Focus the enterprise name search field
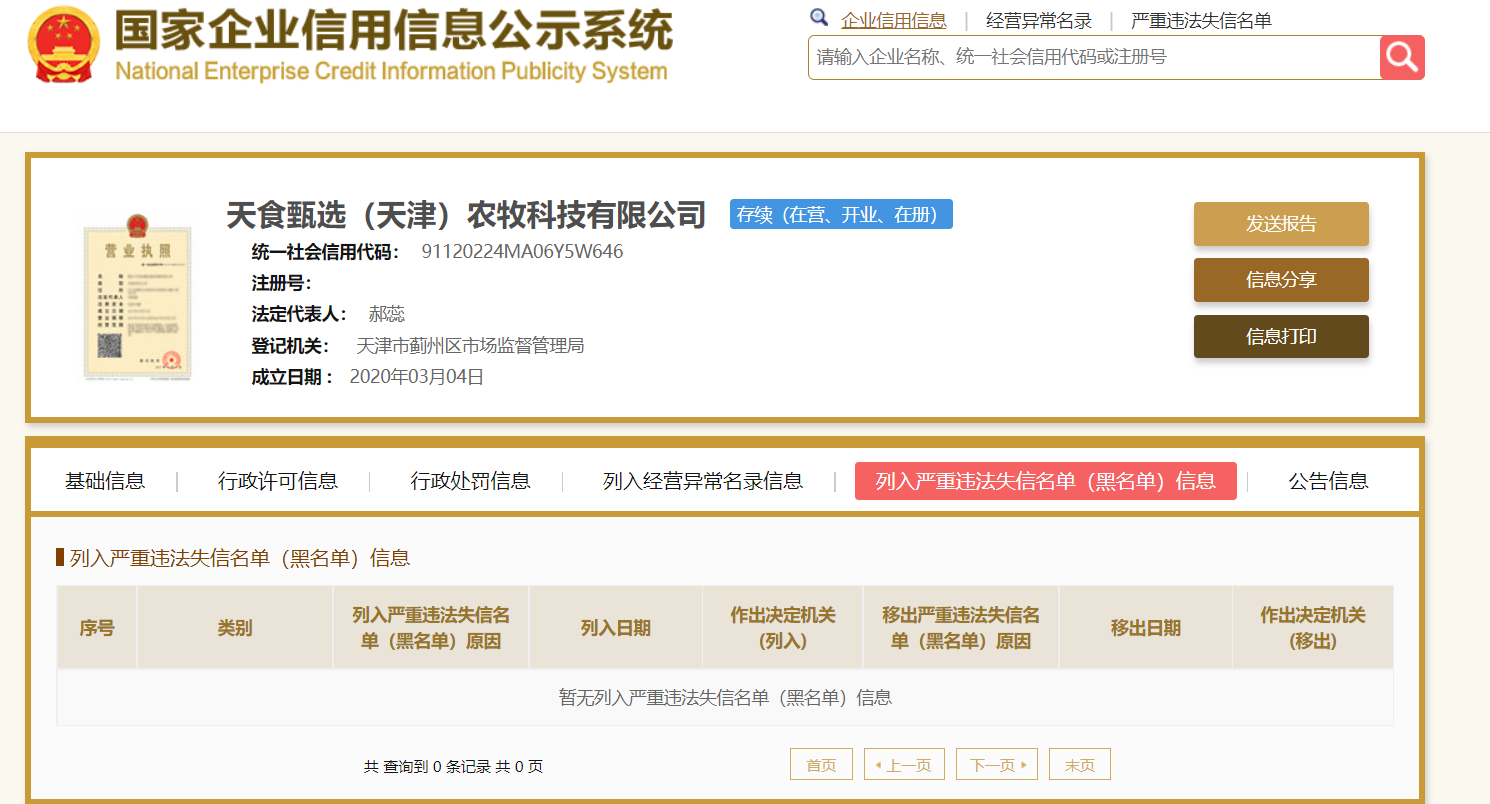The image size is (1490, 804). [1094, 57]
